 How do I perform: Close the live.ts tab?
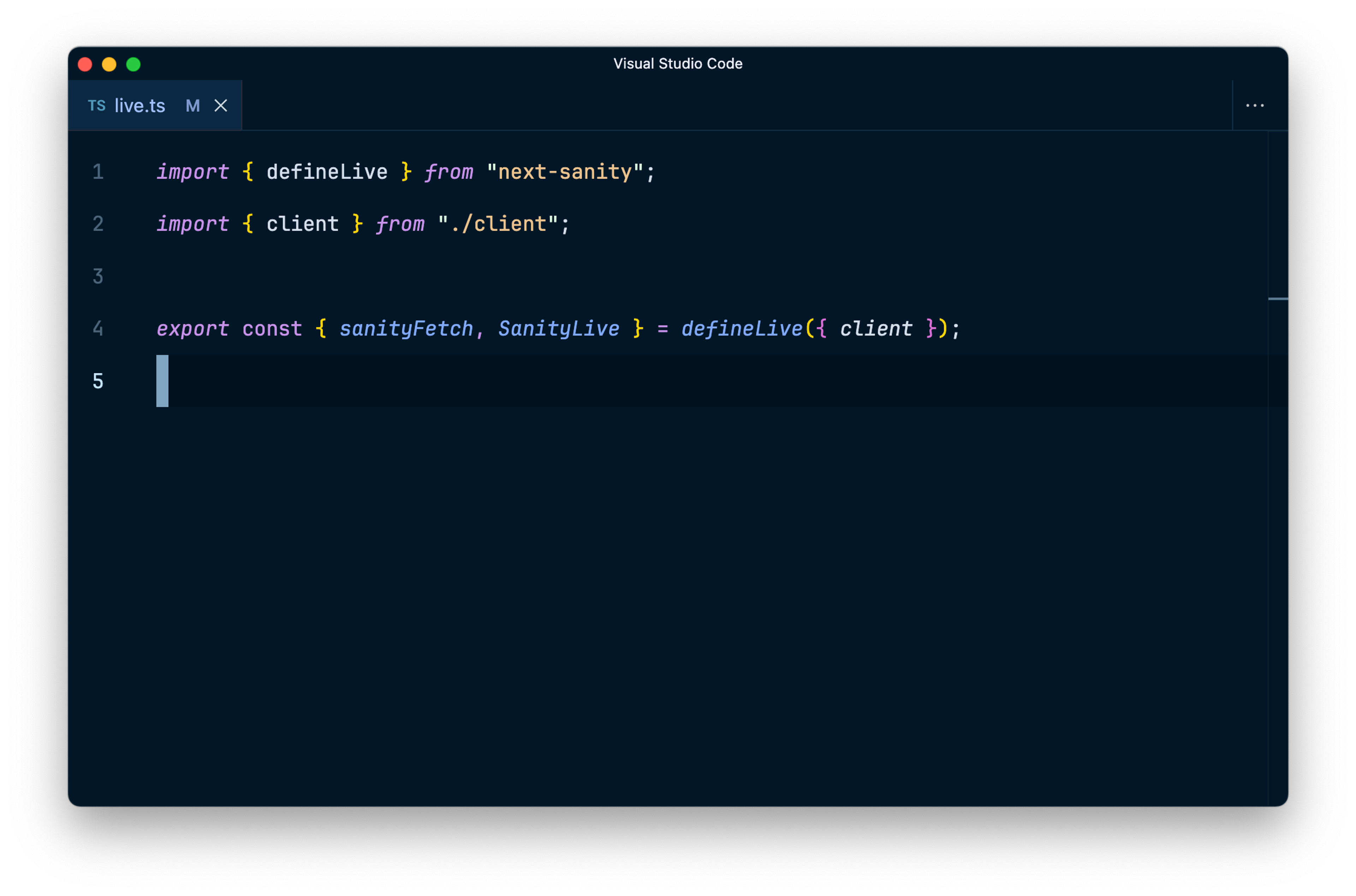click(x=220, y=106)
